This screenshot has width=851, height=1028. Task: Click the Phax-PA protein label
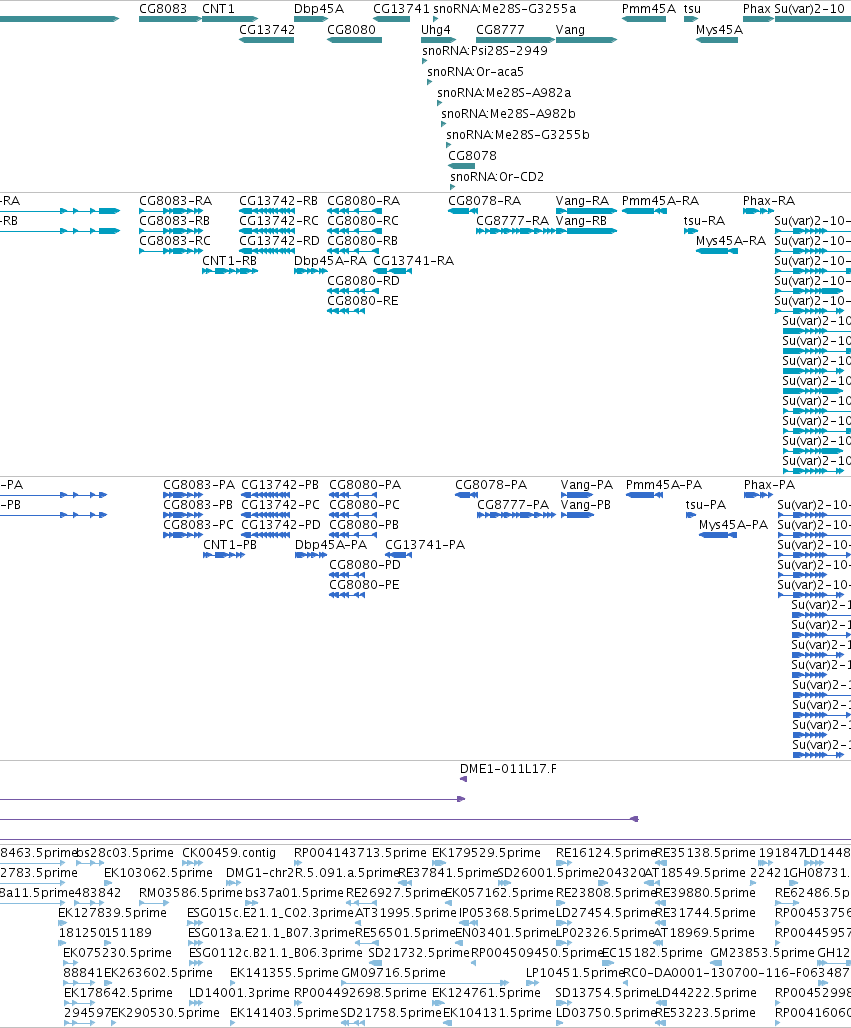click(769, 484)
